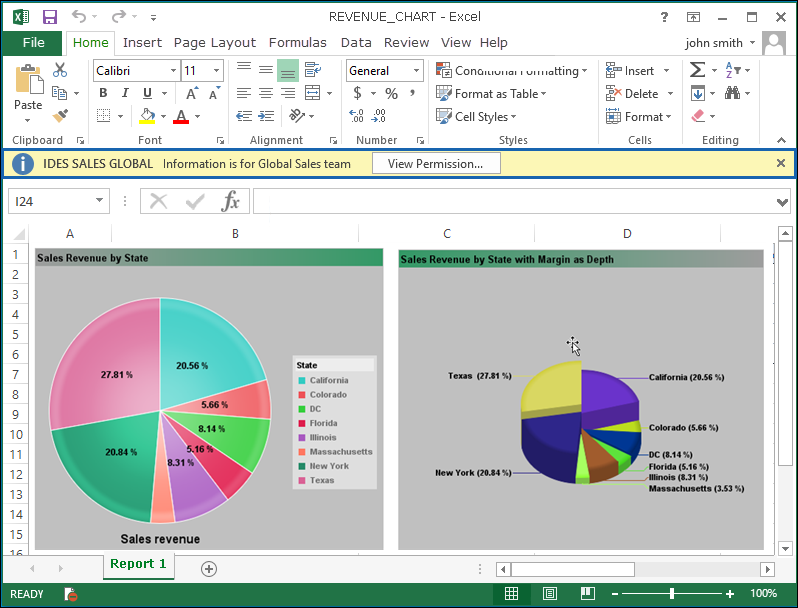Open the john smith account menu
798x608 pixels.
point(720,43)
